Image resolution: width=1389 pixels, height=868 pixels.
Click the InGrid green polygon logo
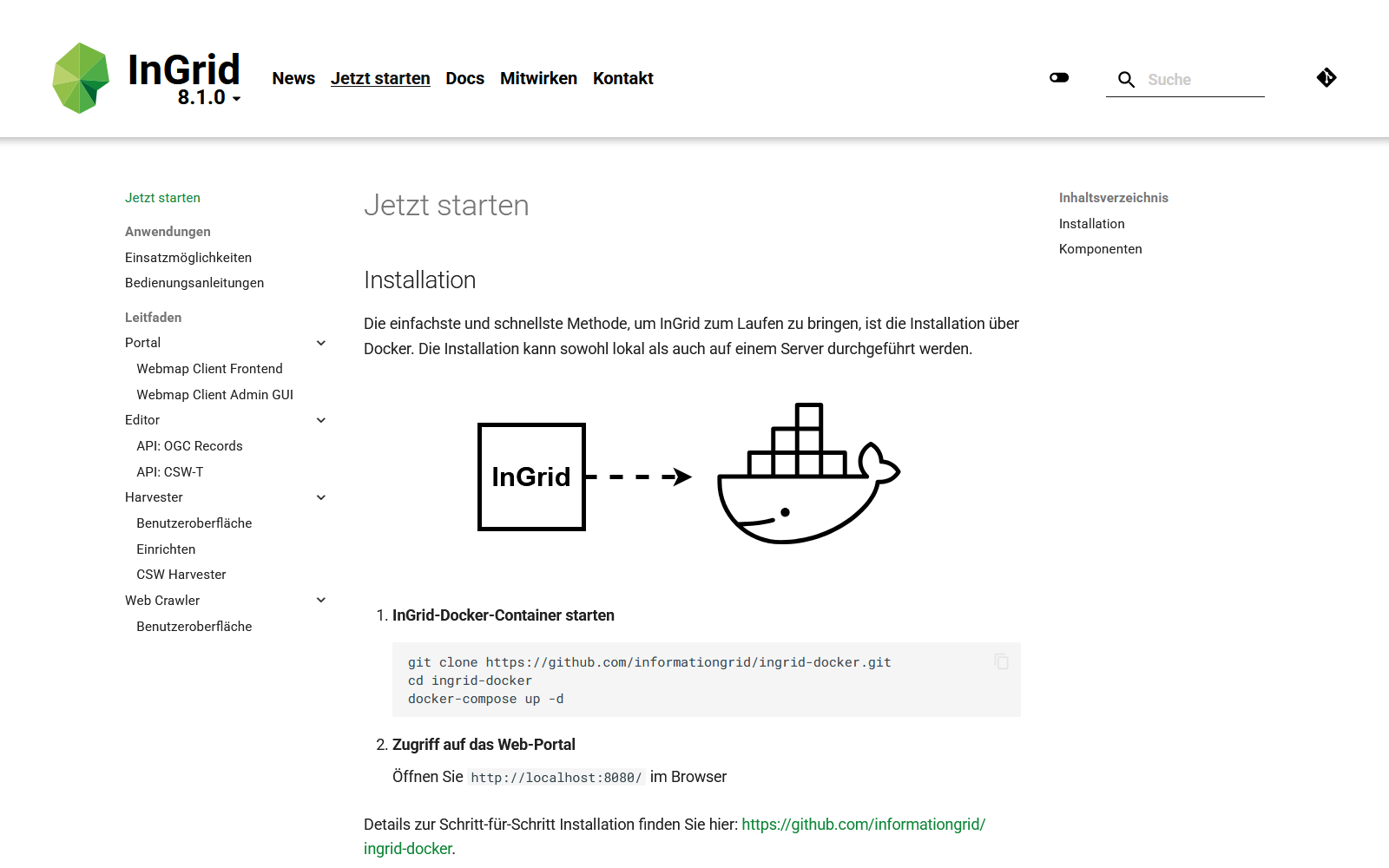coord(81,78)
